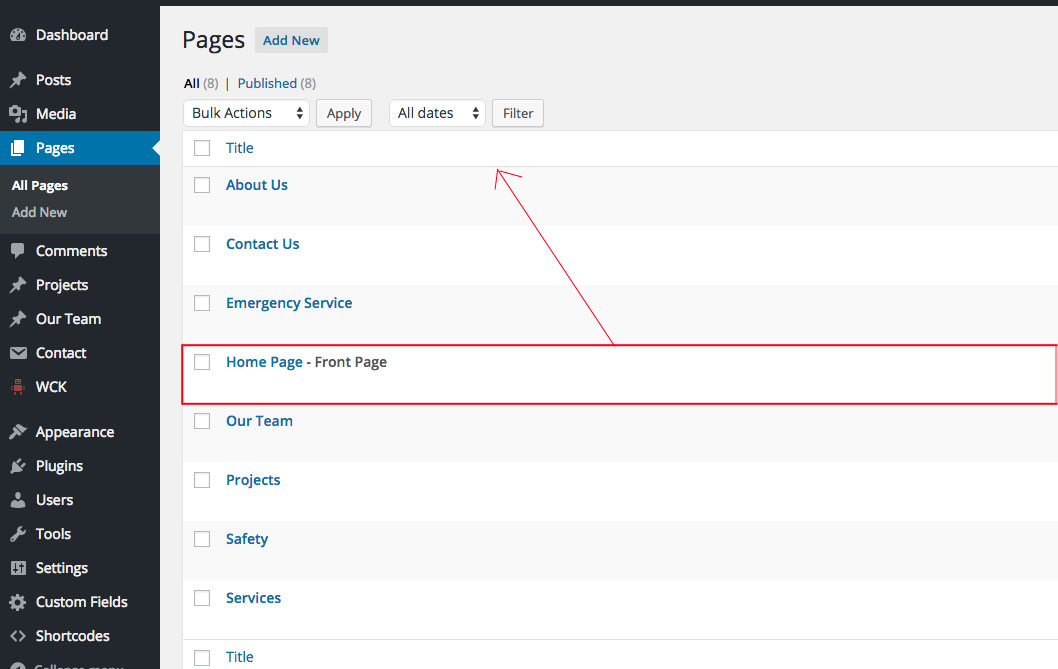
Task: Open the Media library icon
Action: pyautogui.click(x=20, y=113)
